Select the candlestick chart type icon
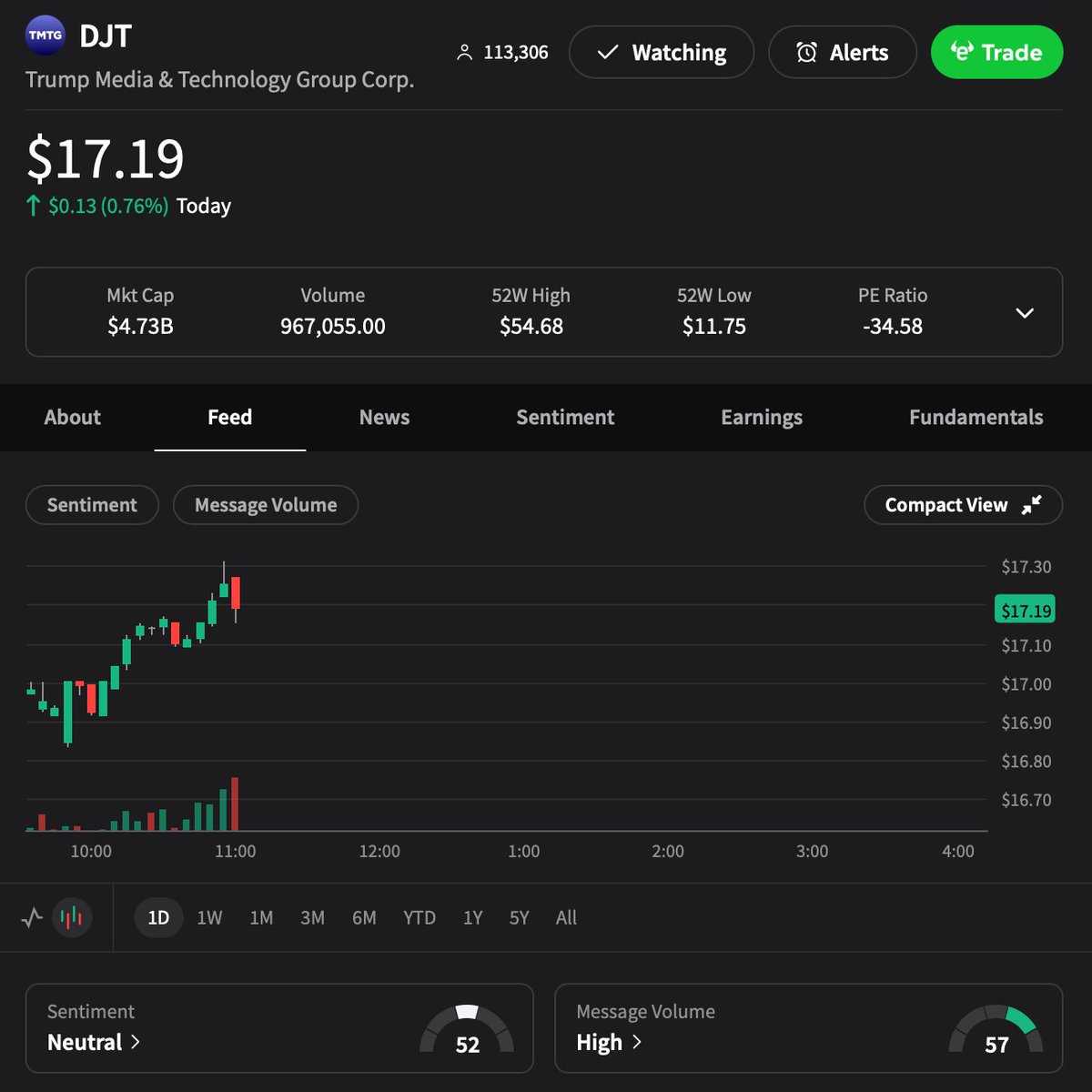1092x1092 pixels. click(x=71, y=917)
